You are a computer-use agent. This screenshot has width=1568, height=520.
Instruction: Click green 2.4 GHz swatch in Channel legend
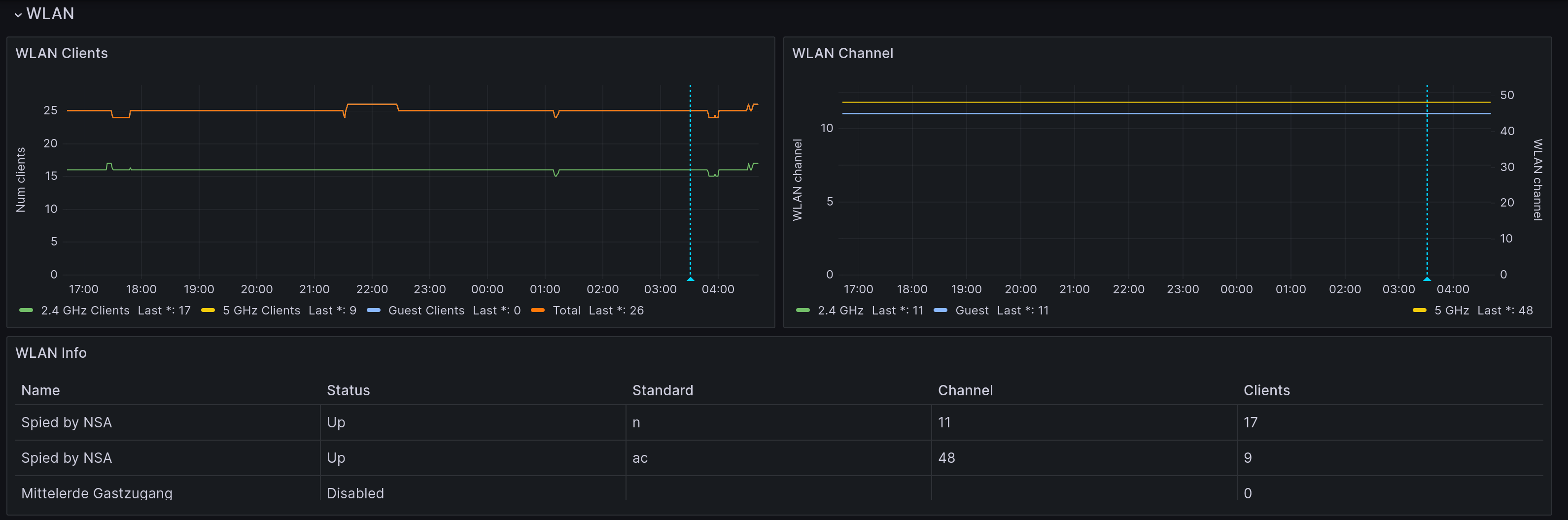pyautogui.click(x=803, y=311)
